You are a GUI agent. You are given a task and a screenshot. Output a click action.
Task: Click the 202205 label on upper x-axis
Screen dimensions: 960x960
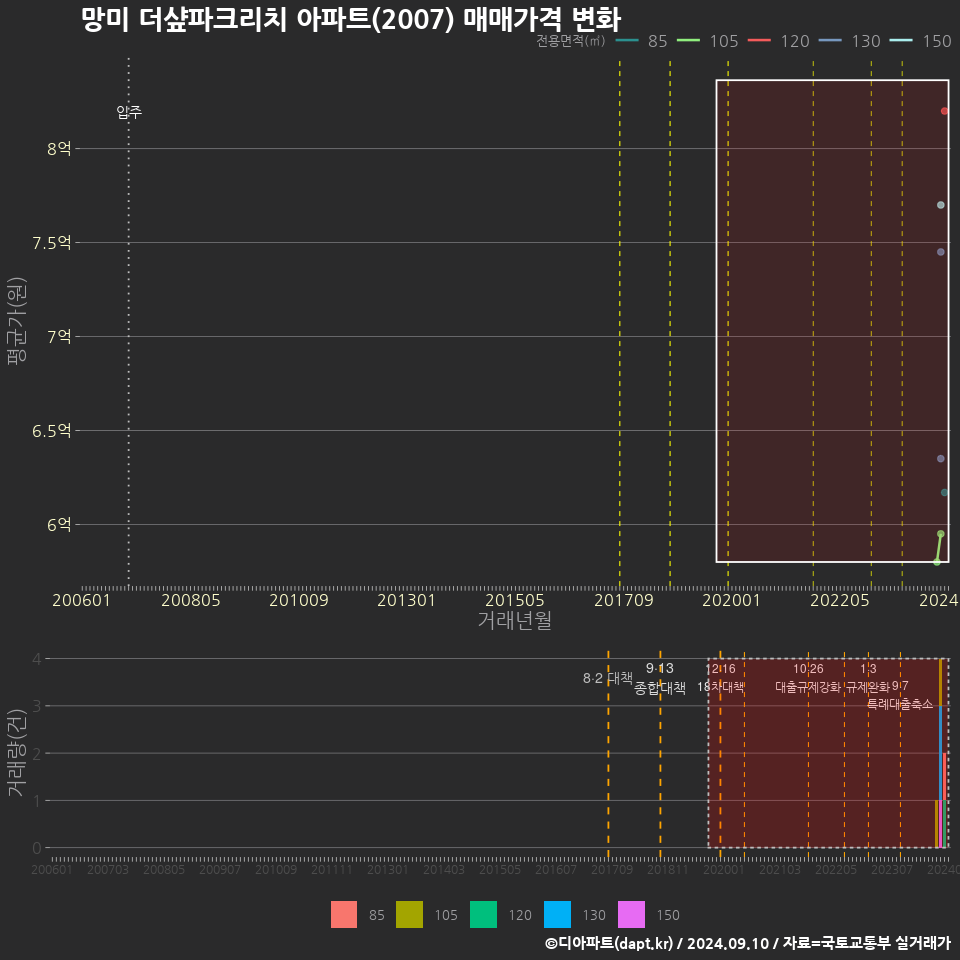pyautogui.click(x=840, y=600)
